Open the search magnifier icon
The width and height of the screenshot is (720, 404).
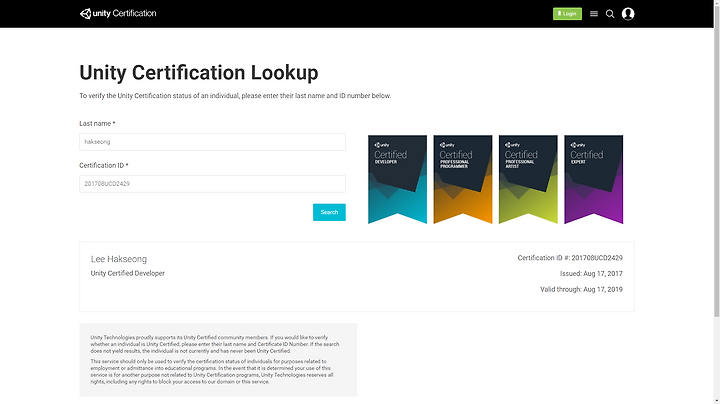610,14
